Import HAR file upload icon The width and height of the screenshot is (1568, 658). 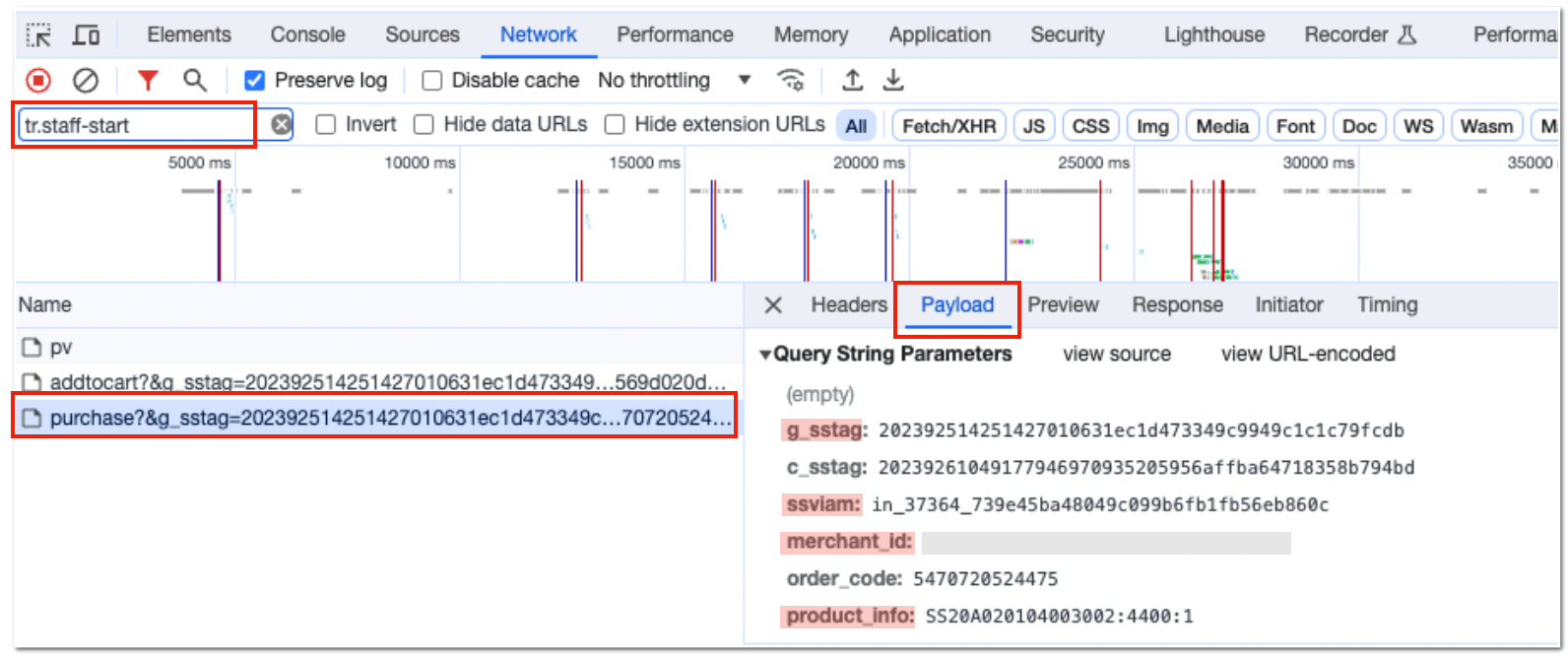853,80
